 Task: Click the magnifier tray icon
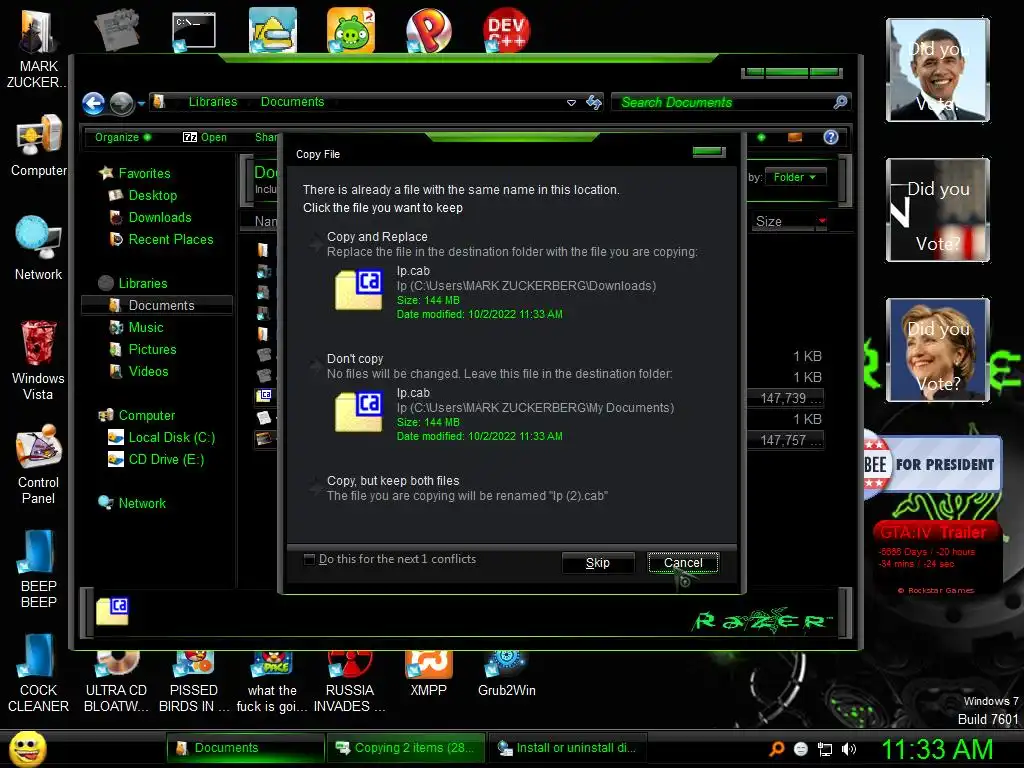776,749
